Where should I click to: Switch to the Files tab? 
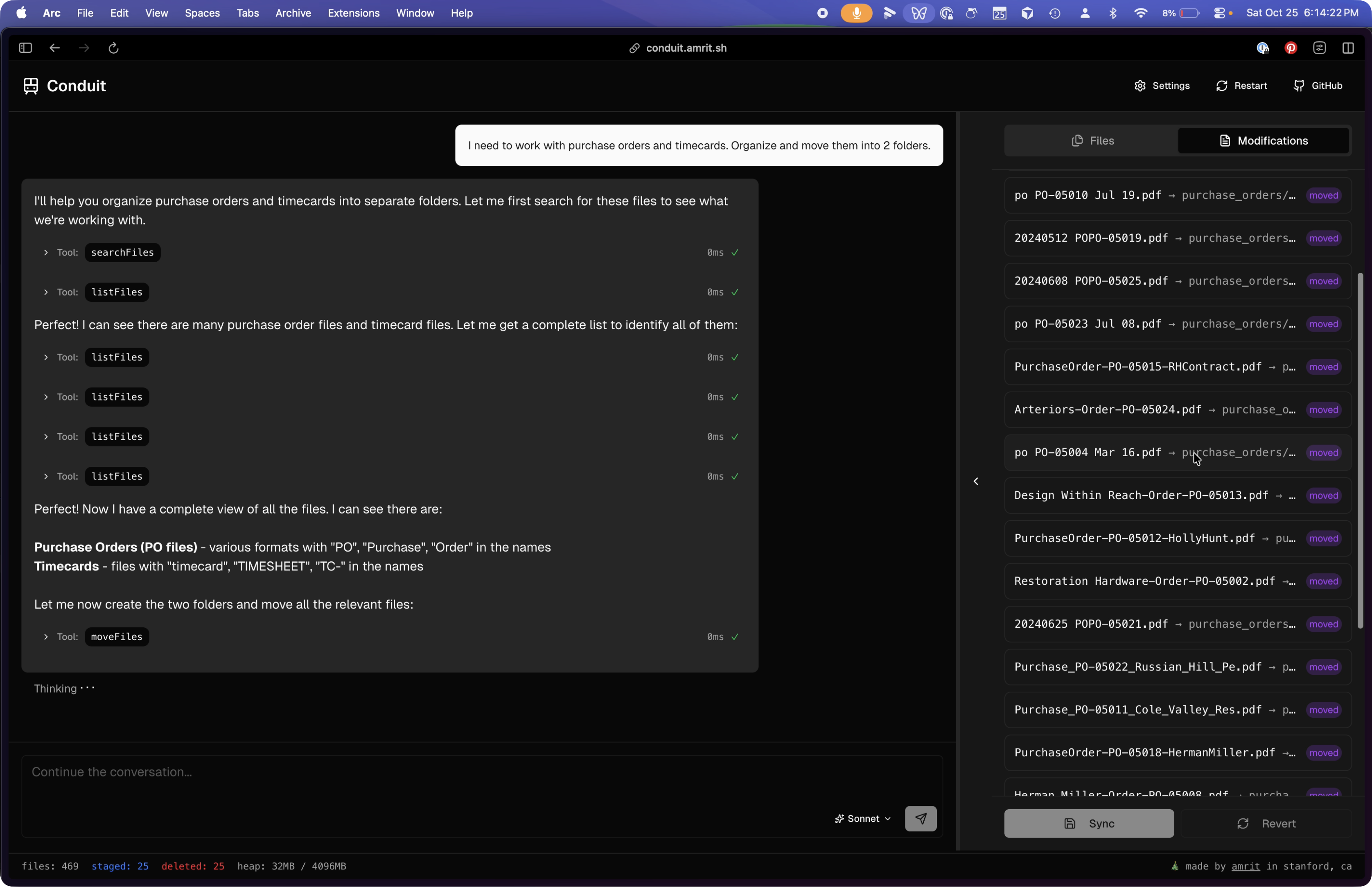[1092, 140]
